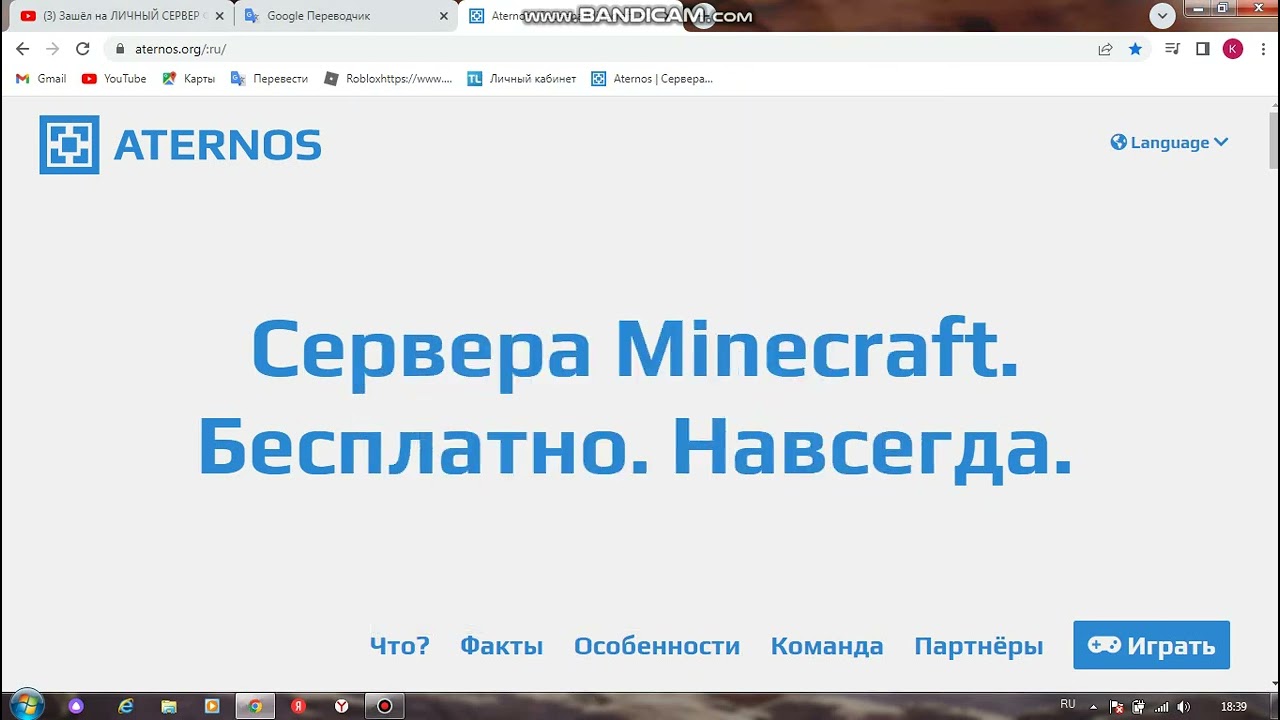Click the 18:39 system clock
Image resolution: width=1280 pixels, height=720 pixels.
coord(1234,706)
